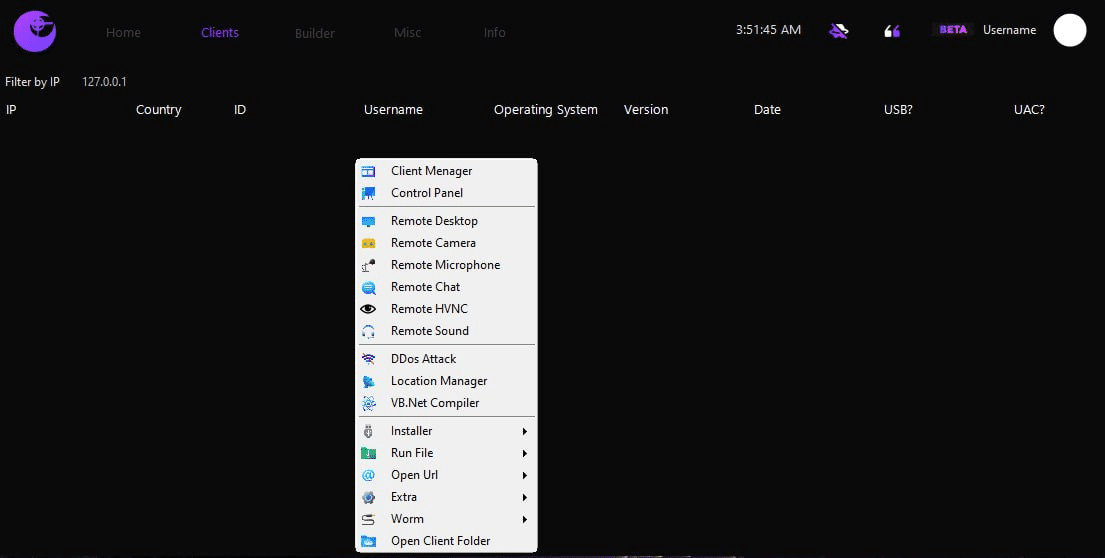Click the Remote Sound headphones icon
The image size is (1105, 558).
369,331
